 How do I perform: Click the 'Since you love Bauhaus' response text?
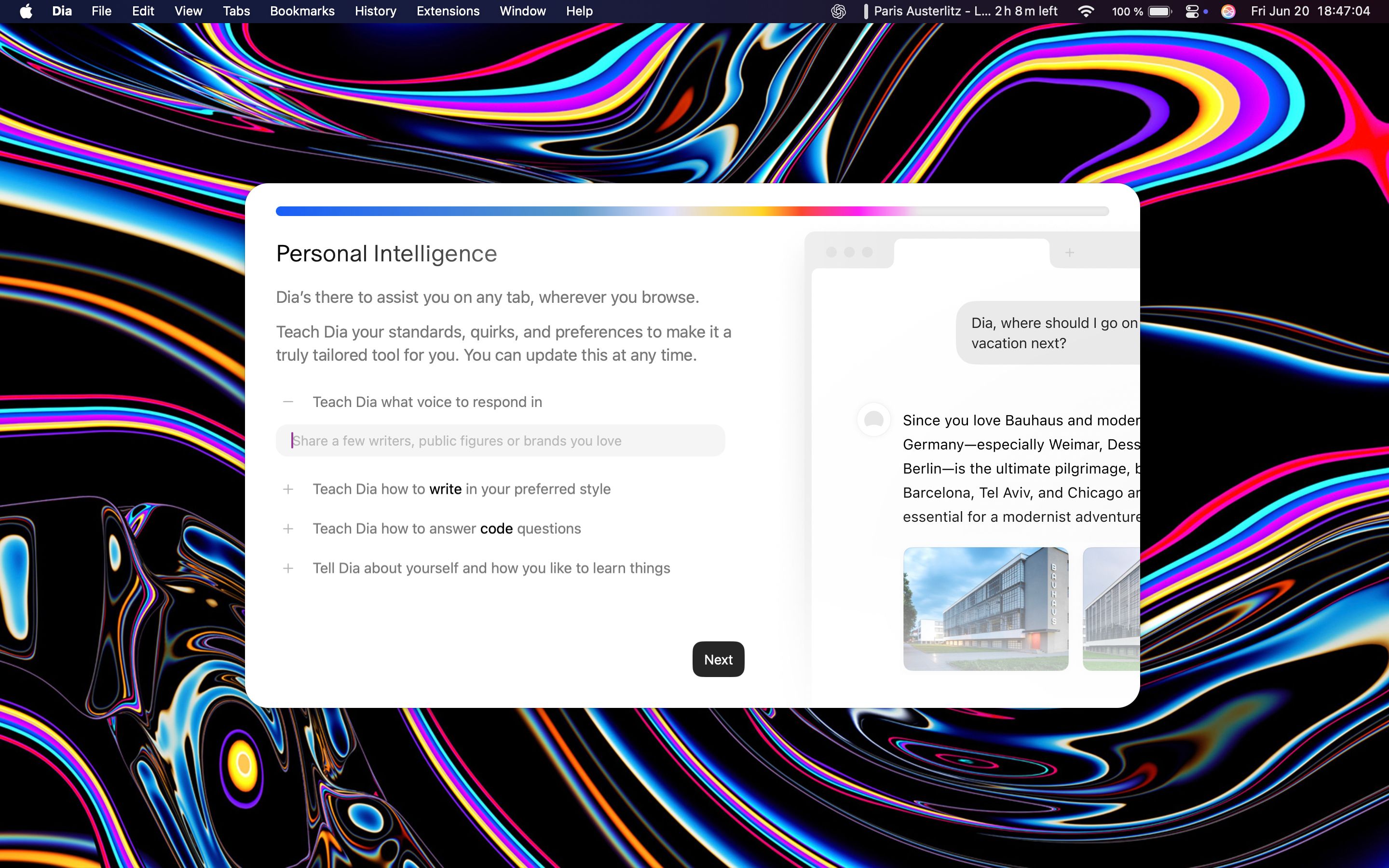(x=1021, y=468)
